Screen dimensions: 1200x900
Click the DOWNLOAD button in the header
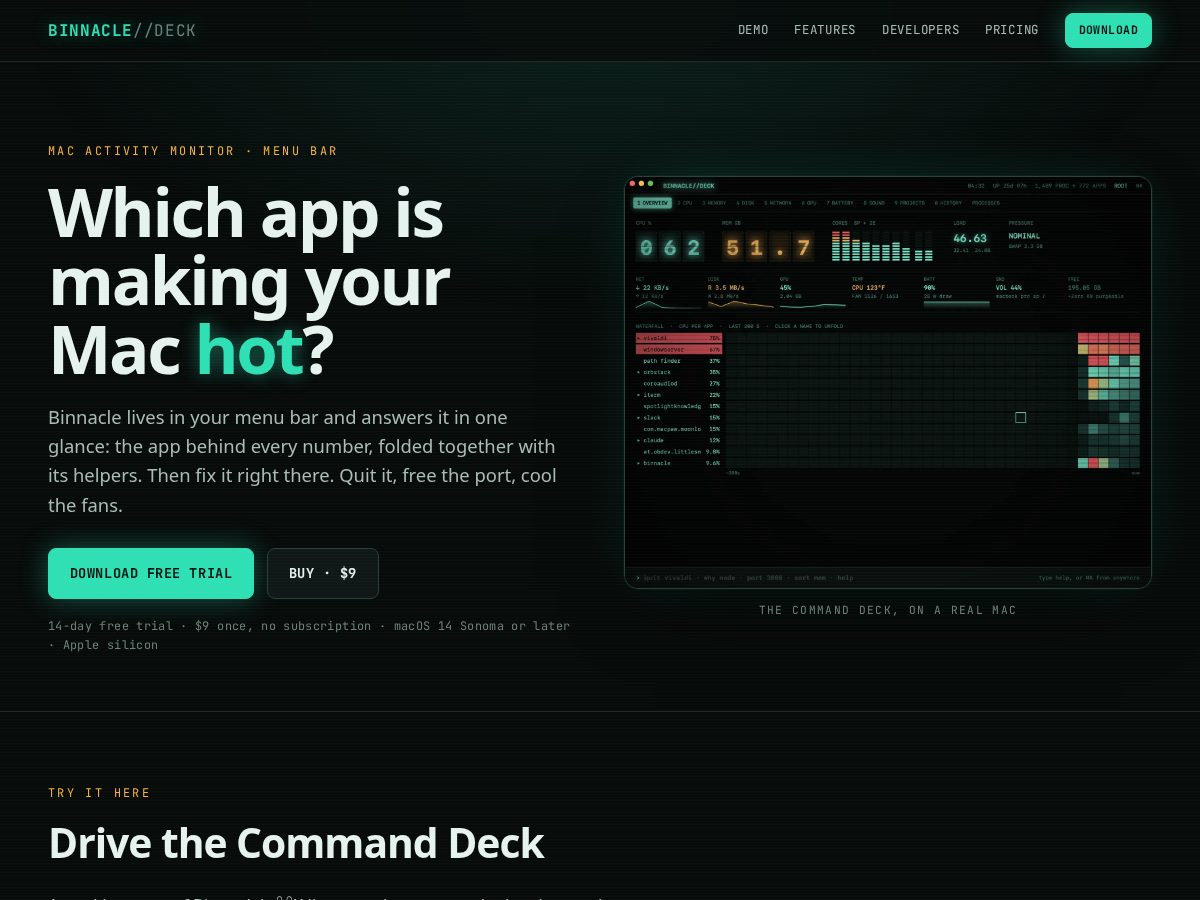pyautogui.click(x=1108, y=30)
